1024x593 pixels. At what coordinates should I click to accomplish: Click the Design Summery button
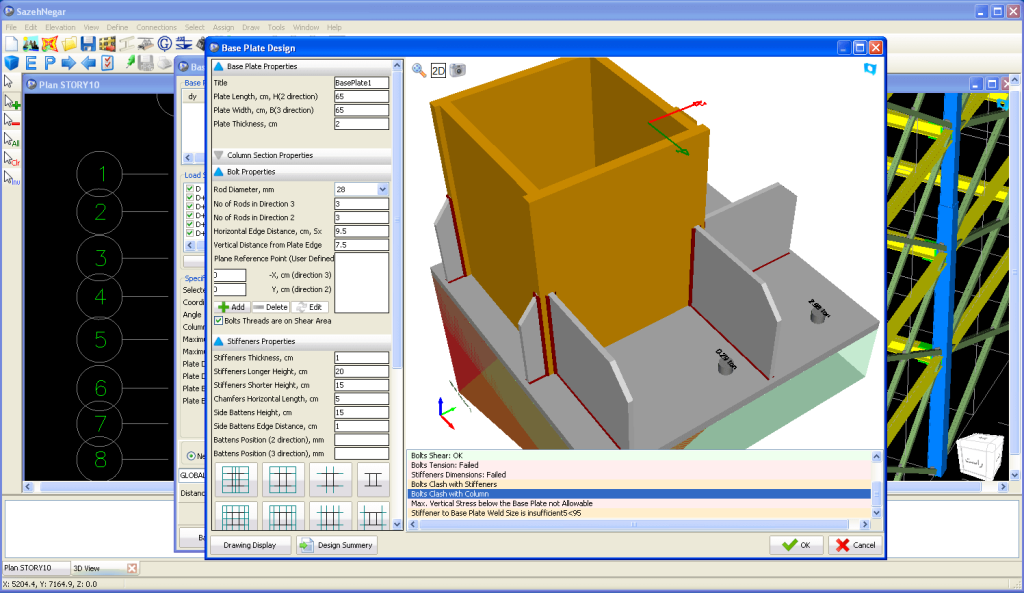337,545
